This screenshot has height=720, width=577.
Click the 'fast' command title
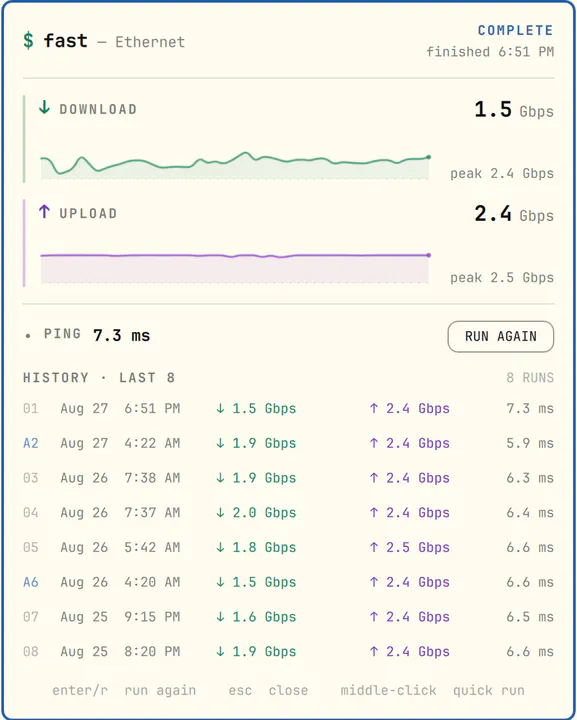click(x=65, y=40)
